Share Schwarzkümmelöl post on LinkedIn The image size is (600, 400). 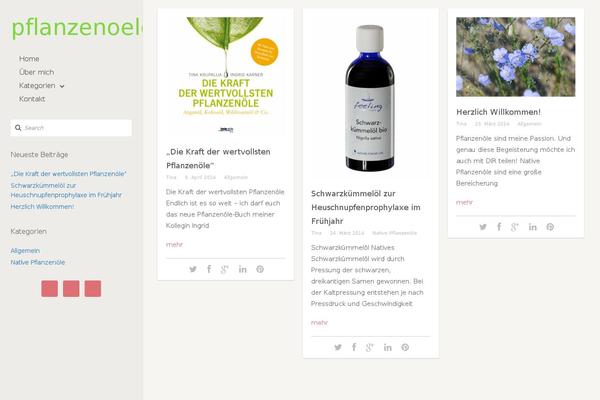point(388,347)
